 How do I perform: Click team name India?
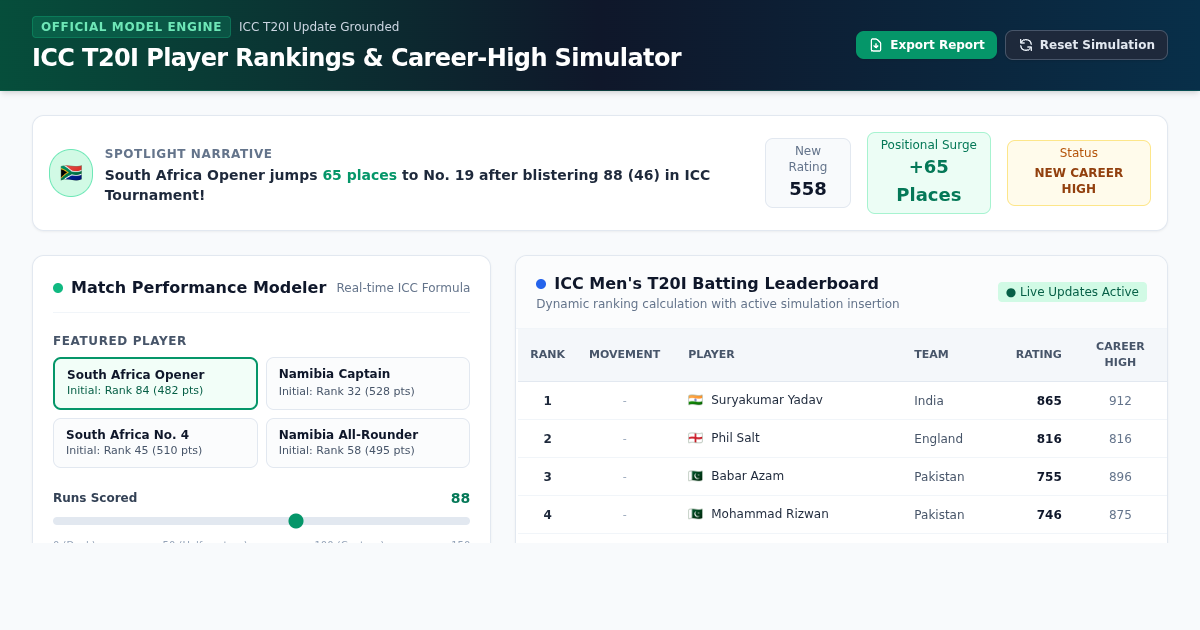pos(929,401)
